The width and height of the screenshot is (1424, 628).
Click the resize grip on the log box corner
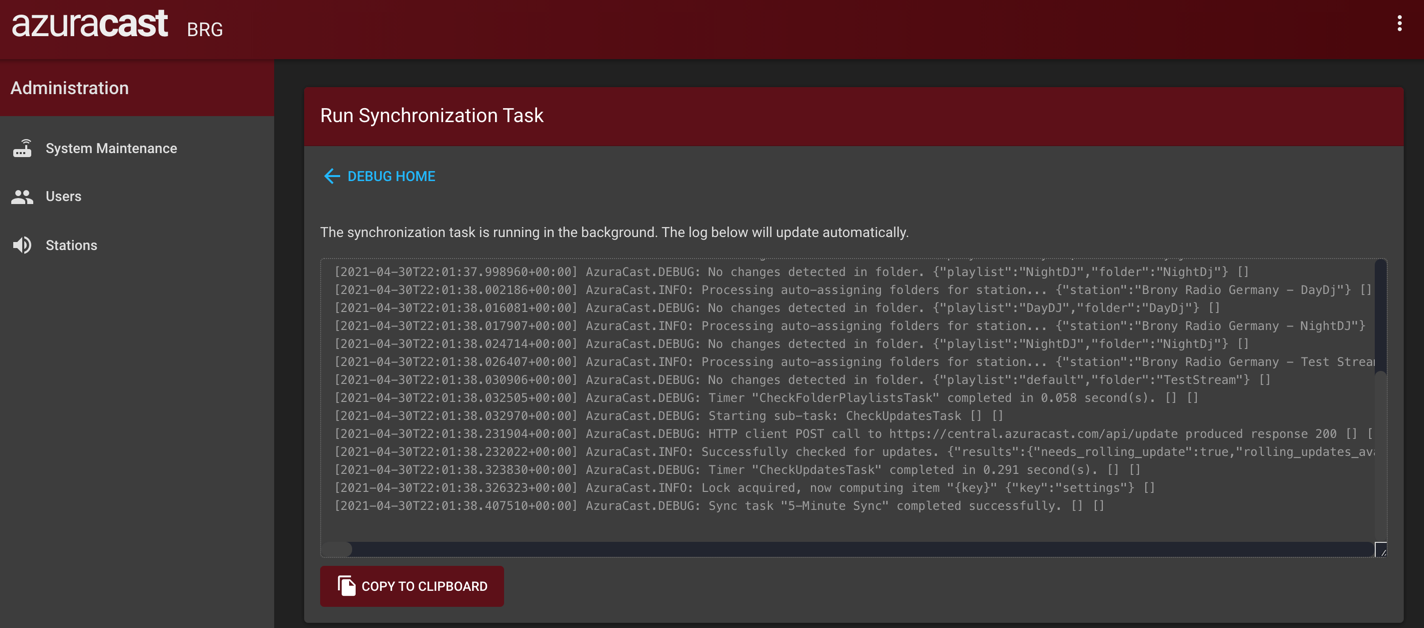[1382, 549]
